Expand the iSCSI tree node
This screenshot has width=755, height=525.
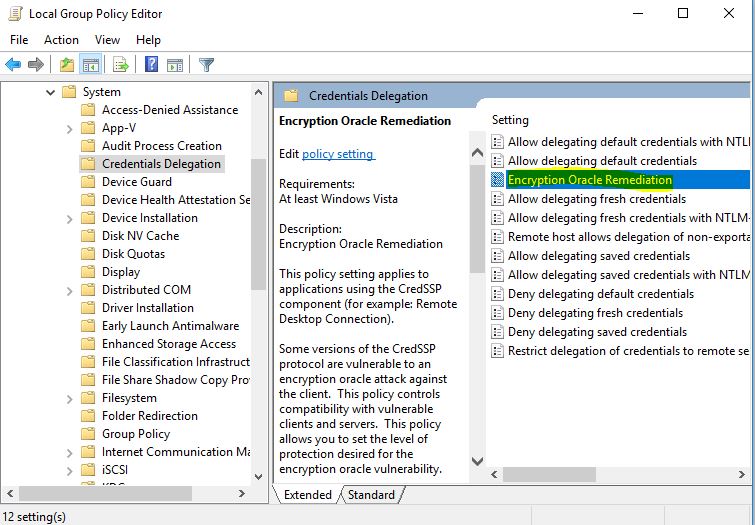(69, 471)
